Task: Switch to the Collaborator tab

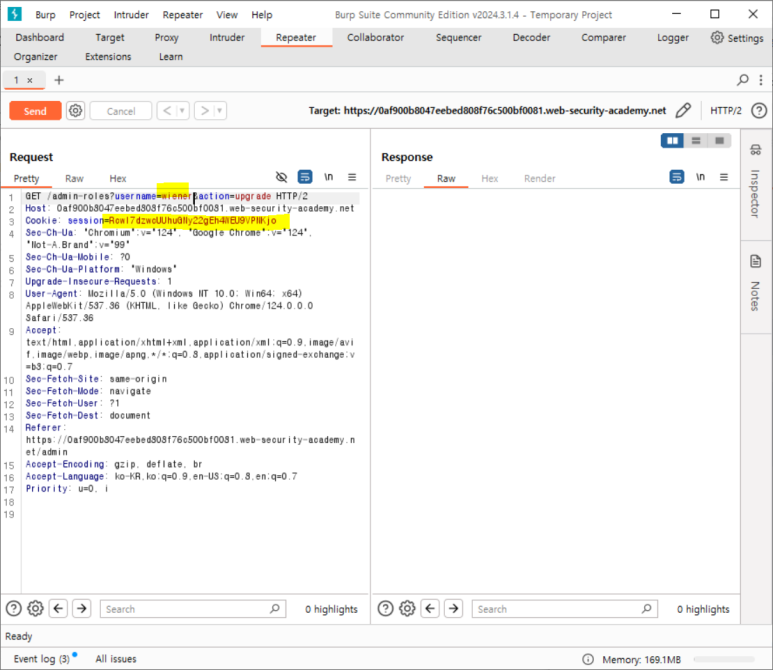Action: (375, 37)
